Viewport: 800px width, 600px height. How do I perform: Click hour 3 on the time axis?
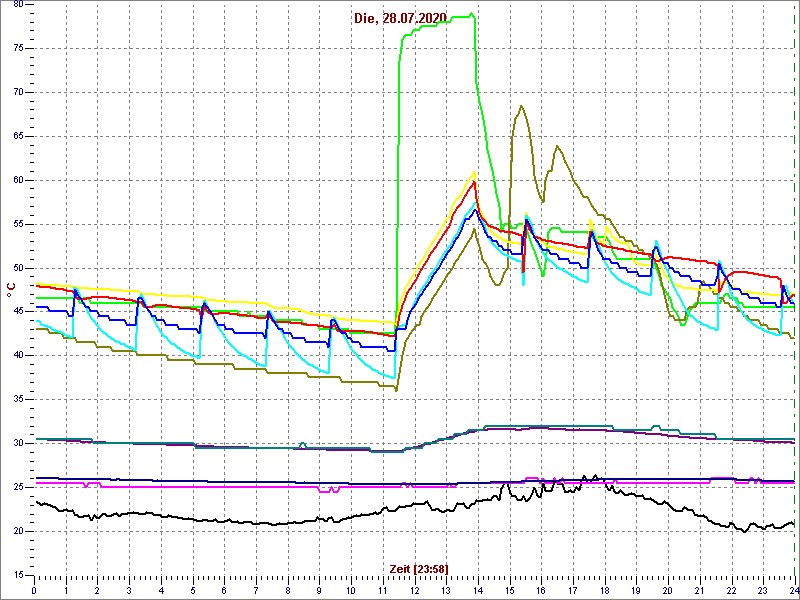[x=129, y=590]
